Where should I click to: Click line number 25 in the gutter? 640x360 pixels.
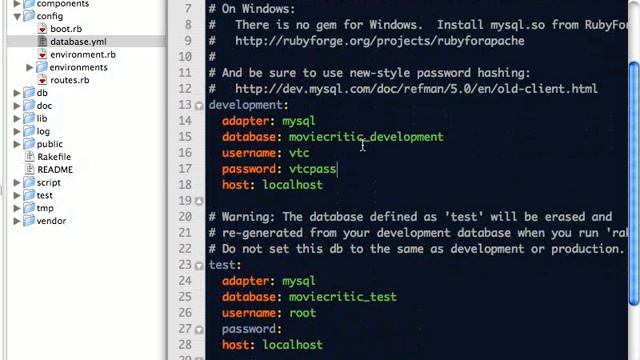click(185, 297)
